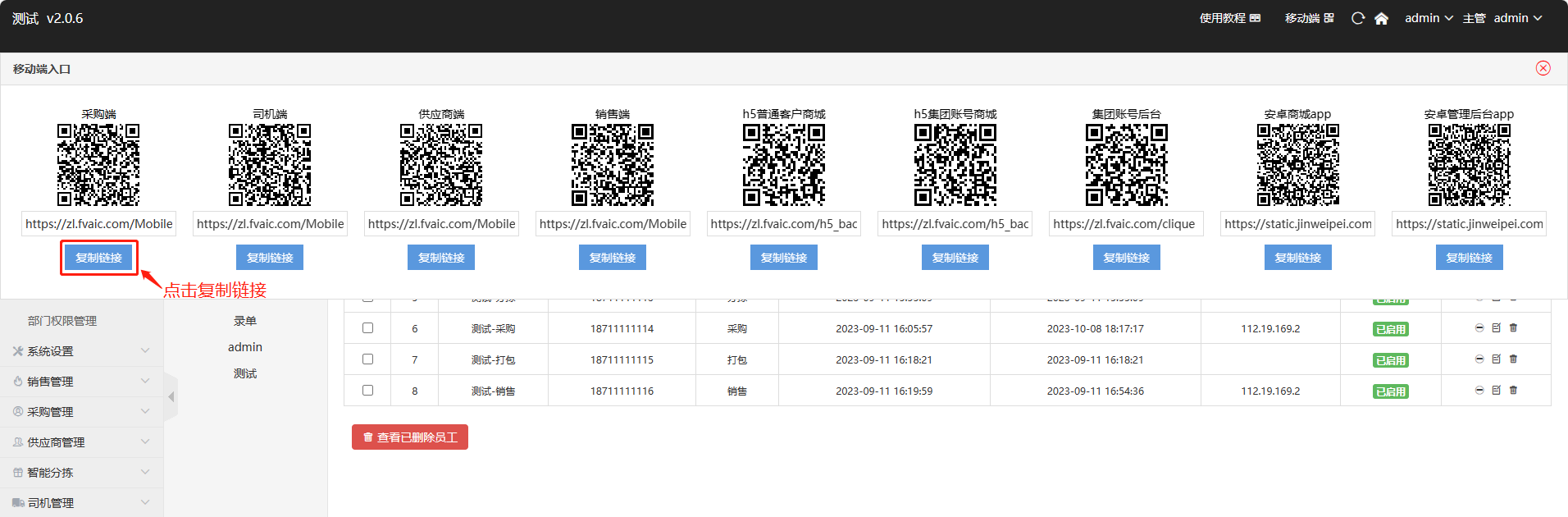Click delete trash icon for 测试-采购 row
The image size is (1568, 517).
click(x=1513, y=327)
